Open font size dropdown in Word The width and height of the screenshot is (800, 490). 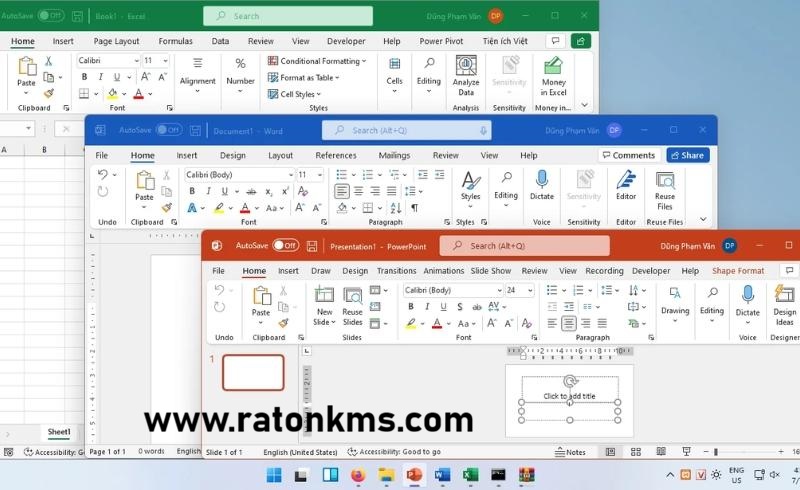[320, 175]
